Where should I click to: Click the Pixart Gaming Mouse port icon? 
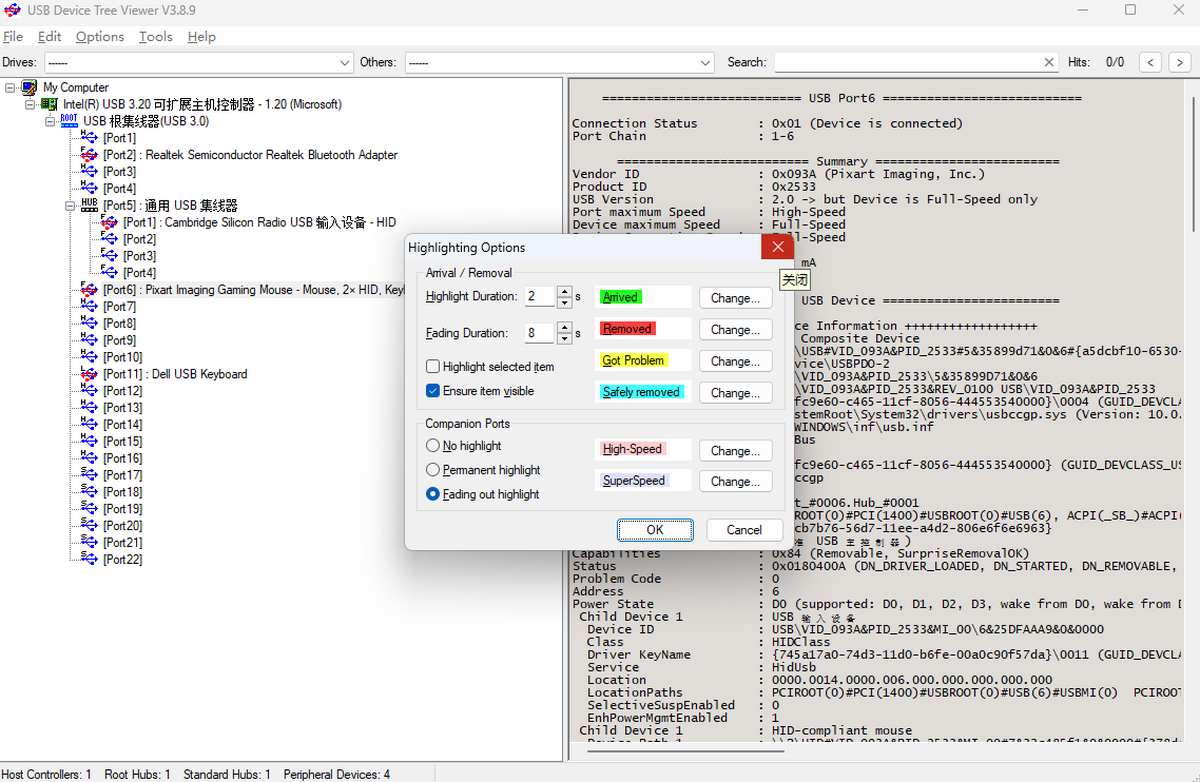coord(89,289)
